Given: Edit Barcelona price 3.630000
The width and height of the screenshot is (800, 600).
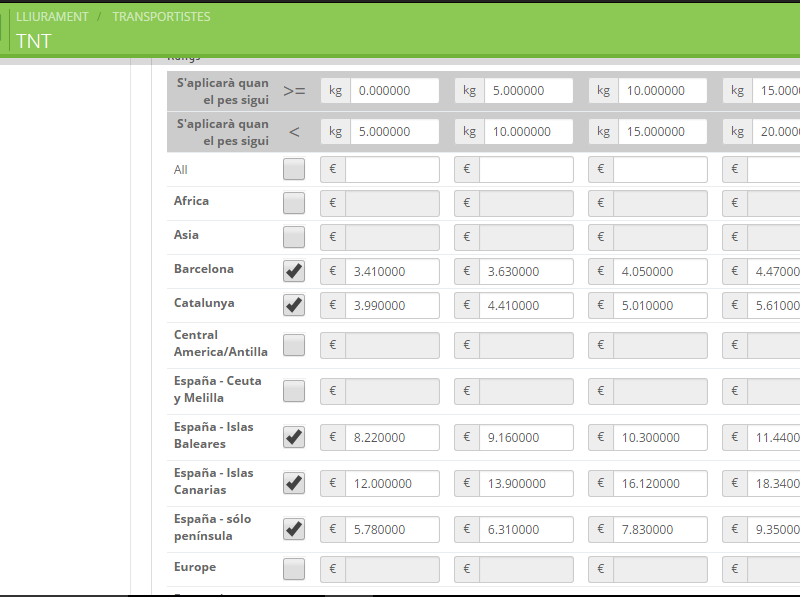Looking at the screenshot, I should [526, 271].
